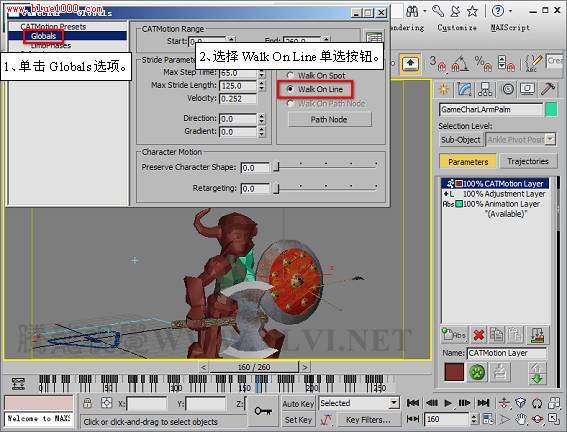The height and width of the screenshot is (432, 567).
Task: Select the Walk On Spot radio button
Action: click(x=290, y=75)
